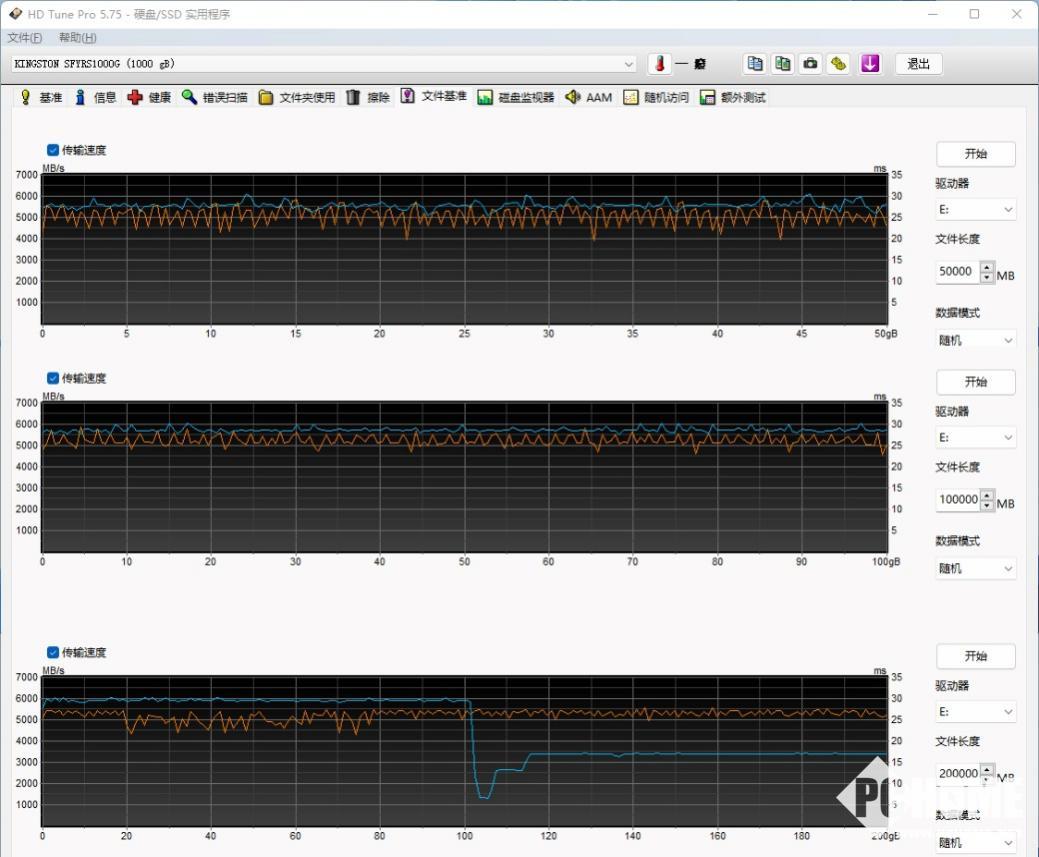Open drive E: dropdown in second panel

click(975, 437)
